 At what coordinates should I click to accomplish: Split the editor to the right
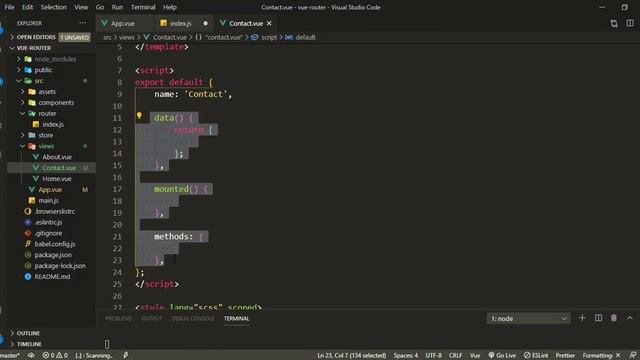pyautogui.click(x=630, y=23)
